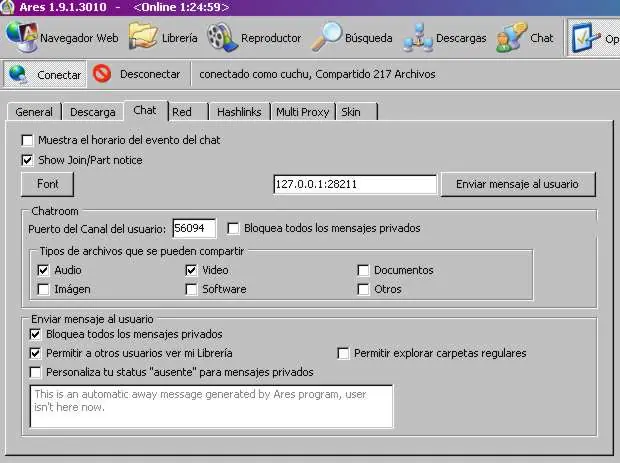Uncheck Bloquea mensajes privados under Enviar mensaje
Screen dimensions: 620x463
pos(35,334)
